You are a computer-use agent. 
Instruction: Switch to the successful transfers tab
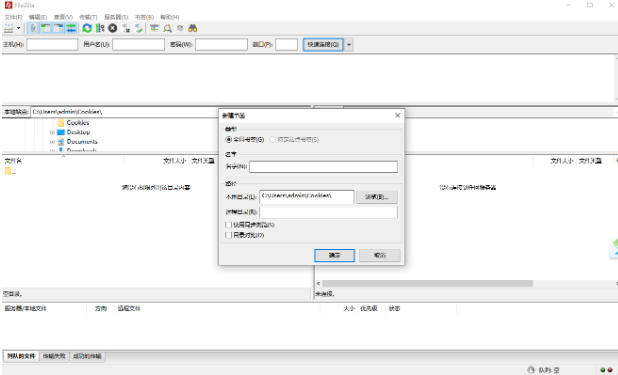[x=87, y=356]
